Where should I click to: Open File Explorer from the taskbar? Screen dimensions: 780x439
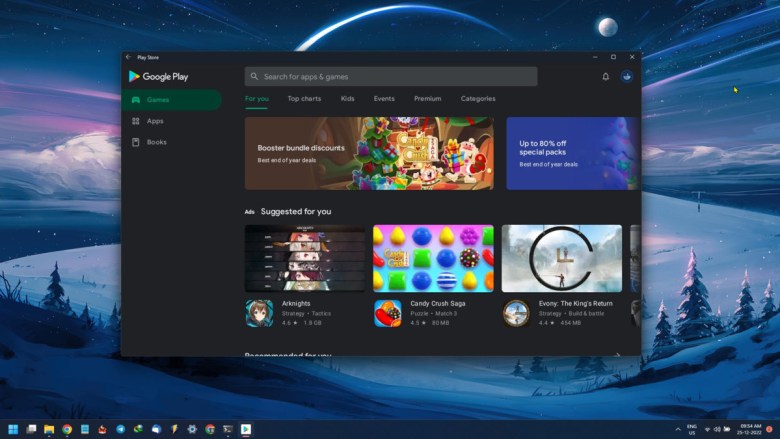point(49,429)
